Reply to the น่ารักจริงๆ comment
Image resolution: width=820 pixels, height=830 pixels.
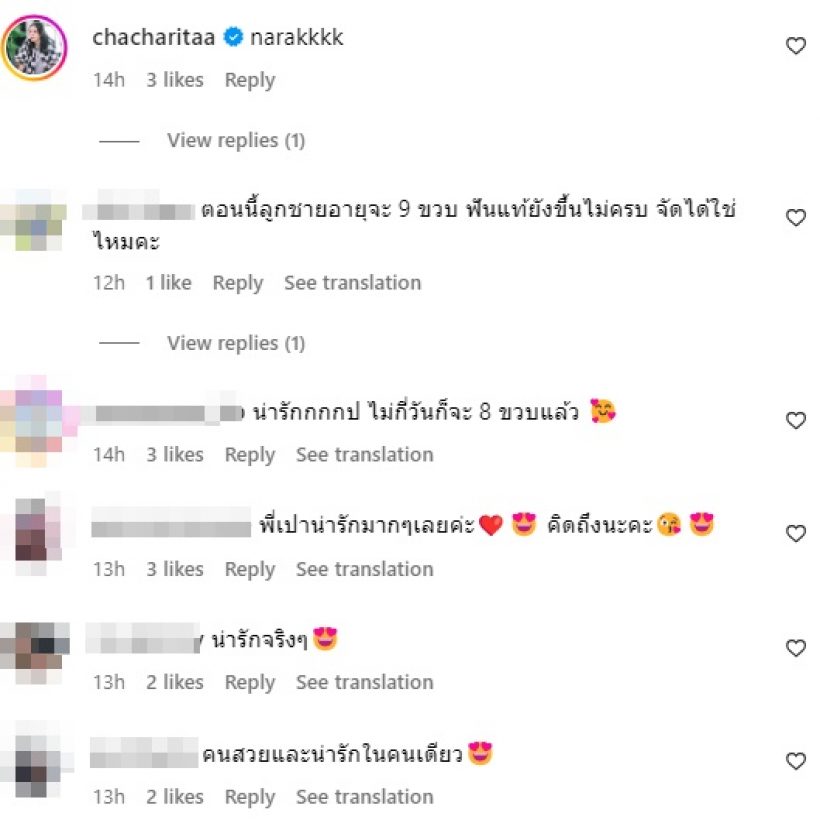250,683
